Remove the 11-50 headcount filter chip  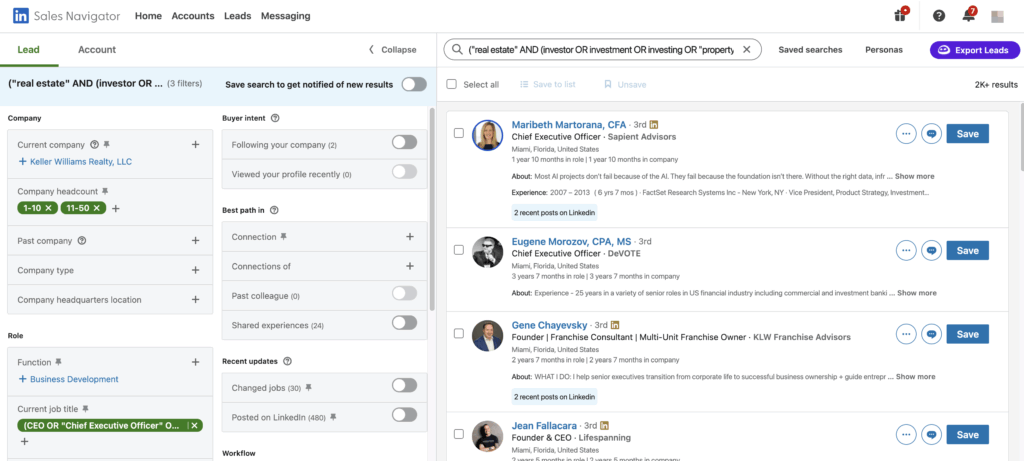point(97,208)
